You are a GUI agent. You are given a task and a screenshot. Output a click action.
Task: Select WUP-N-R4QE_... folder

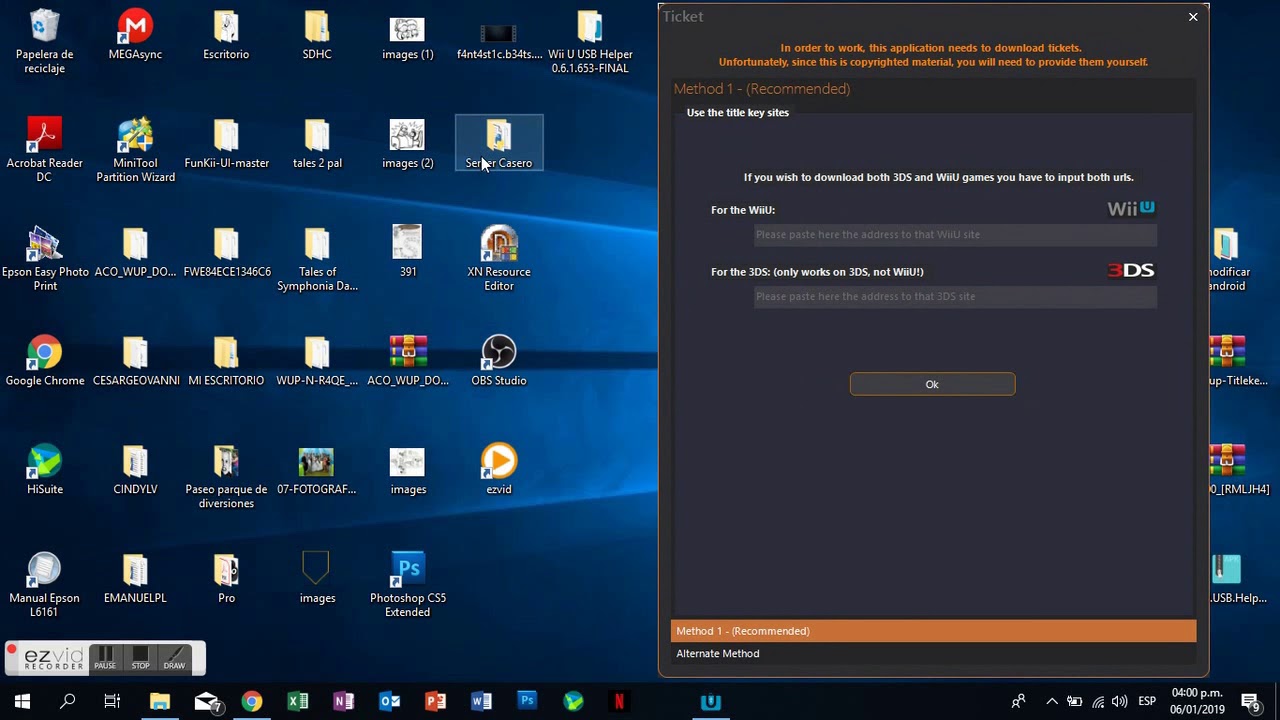pyautogui.click(x=317, y=362)
